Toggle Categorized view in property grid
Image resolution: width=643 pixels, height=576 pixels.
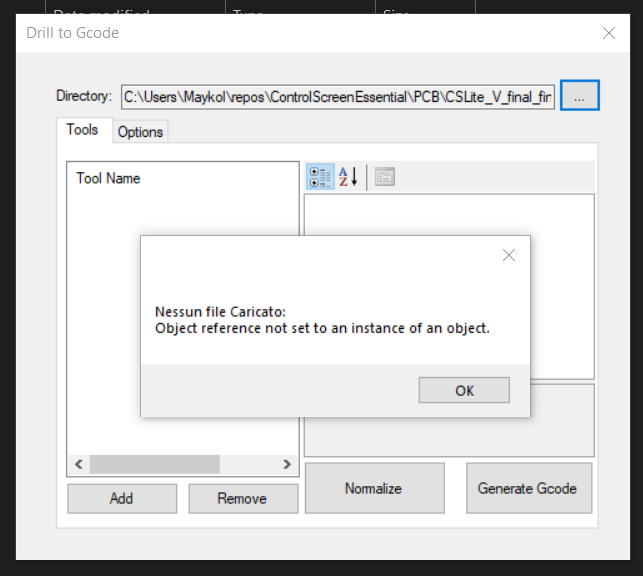click(x=320, y=177)
